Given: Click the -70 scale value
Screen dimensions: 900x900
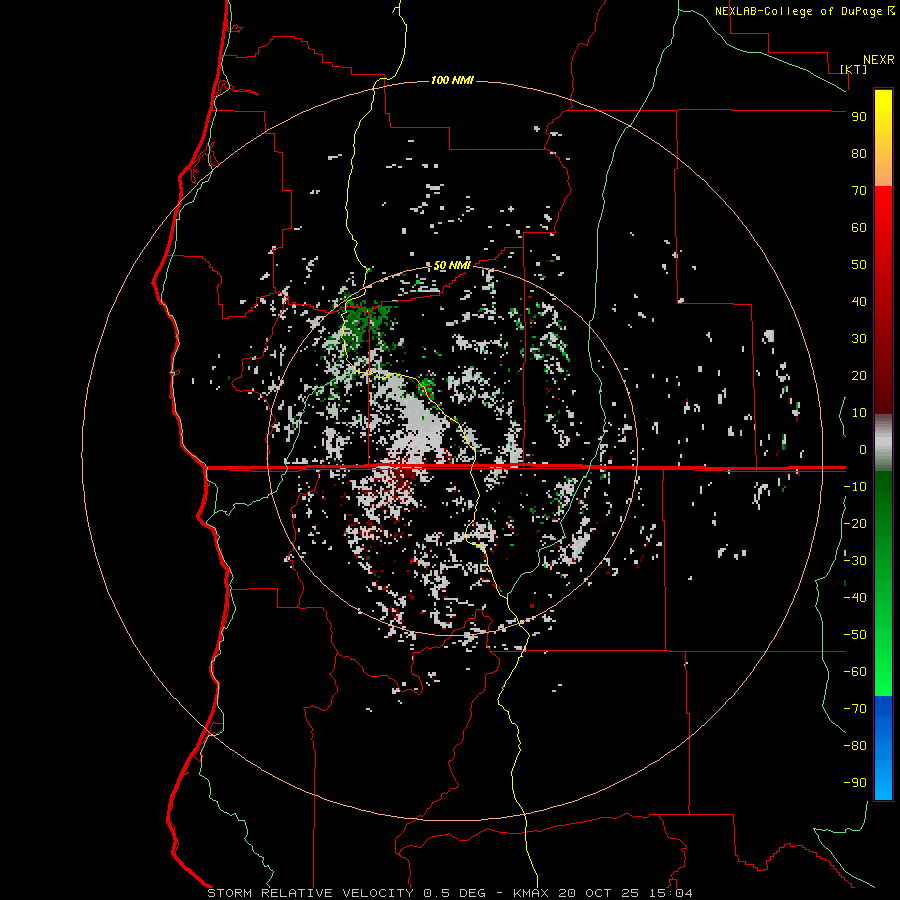Looking at the screenshot, I should click(855, 709).
